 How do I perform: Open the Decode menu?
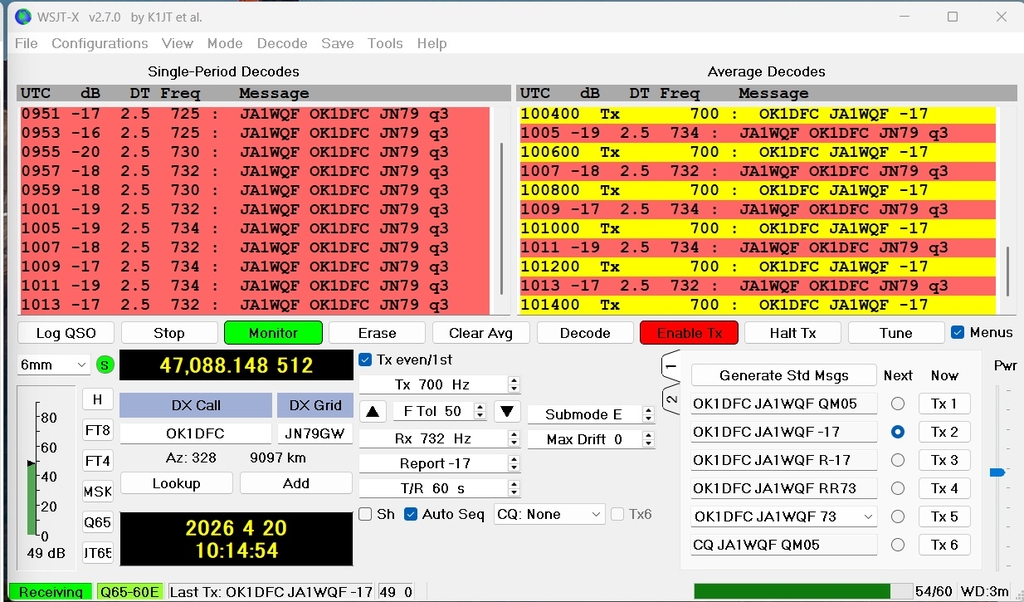[x=282, y=43]
